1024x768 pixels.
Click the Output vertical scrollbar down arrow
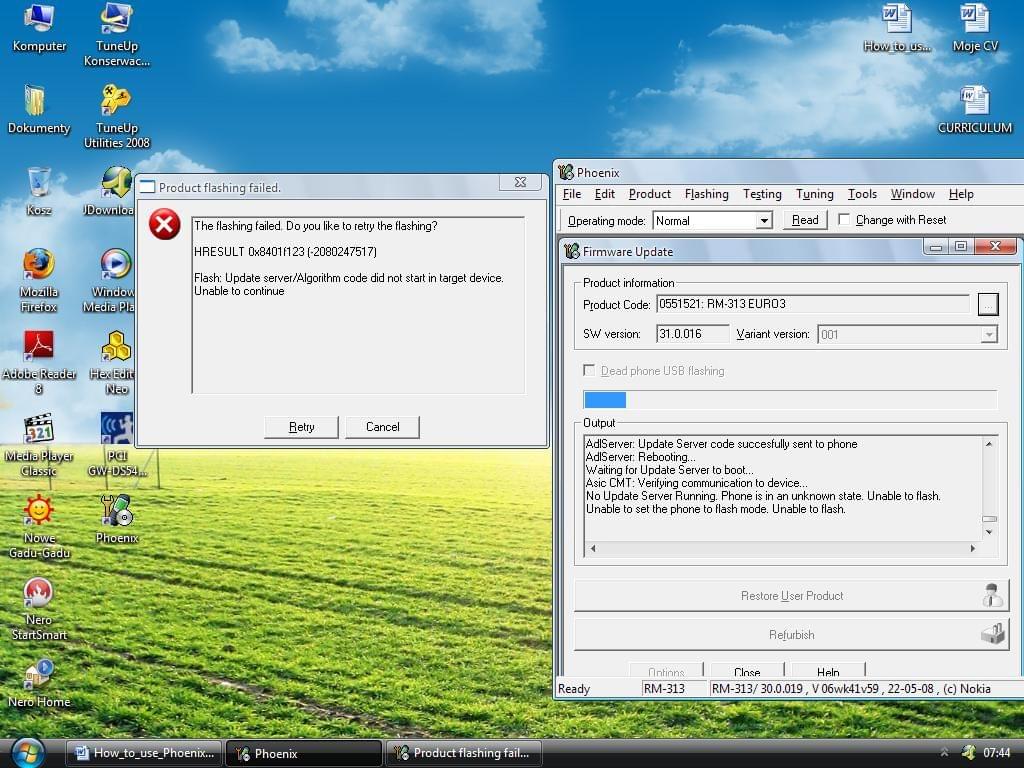pyautogui.click(x=989, y=533)
